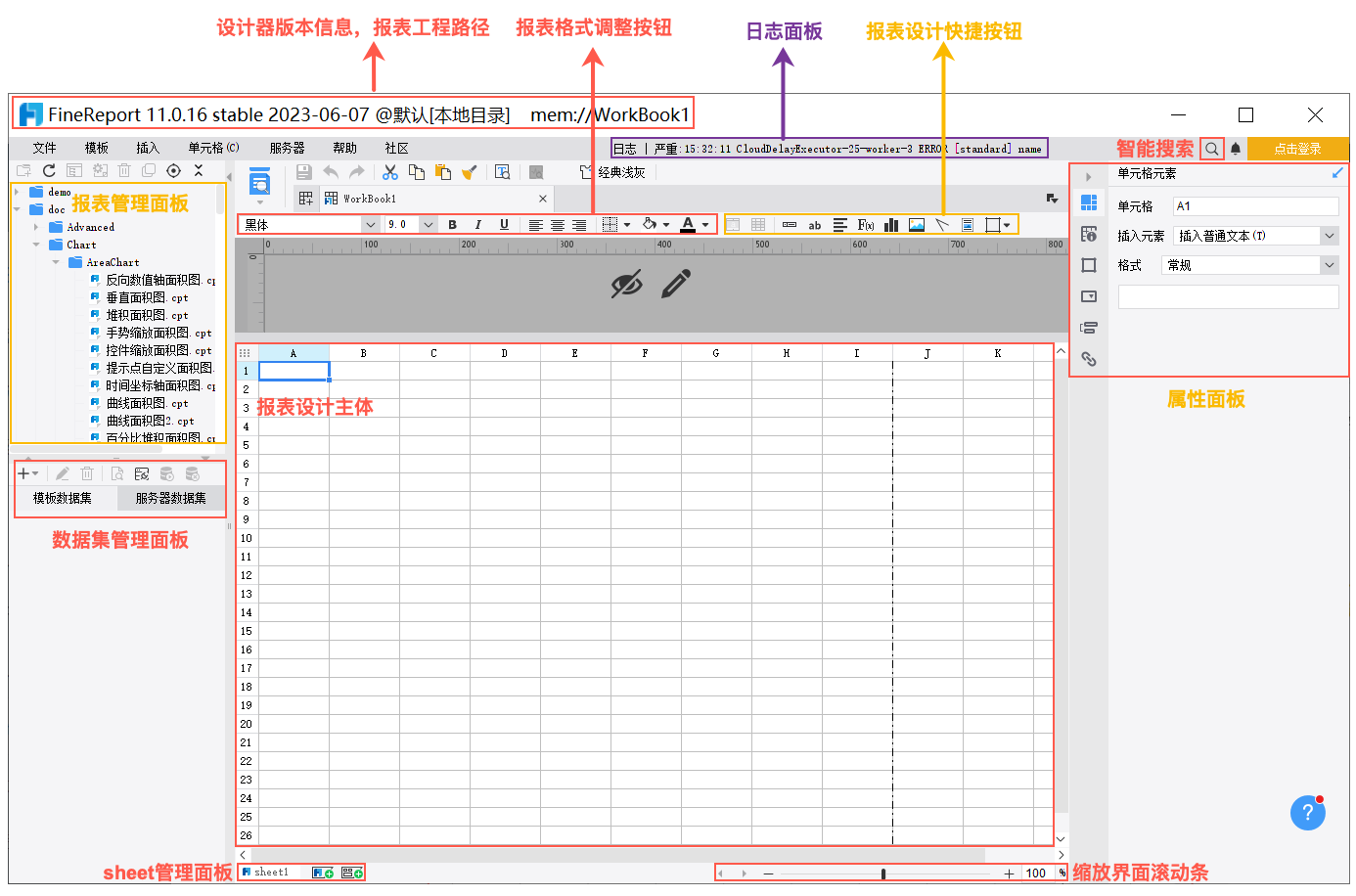
Task: Collapse the Chart folder in tree
Action: click(36, 245)
